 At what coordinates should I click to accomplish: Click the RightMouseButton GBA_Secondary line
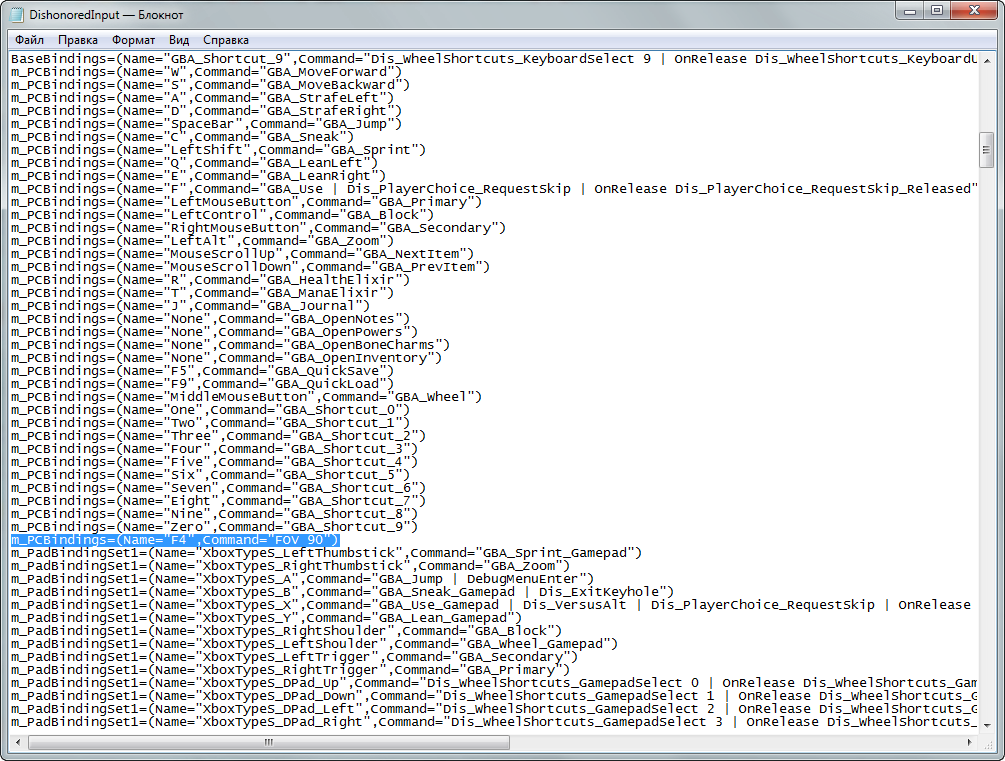(x=258, y=228)
